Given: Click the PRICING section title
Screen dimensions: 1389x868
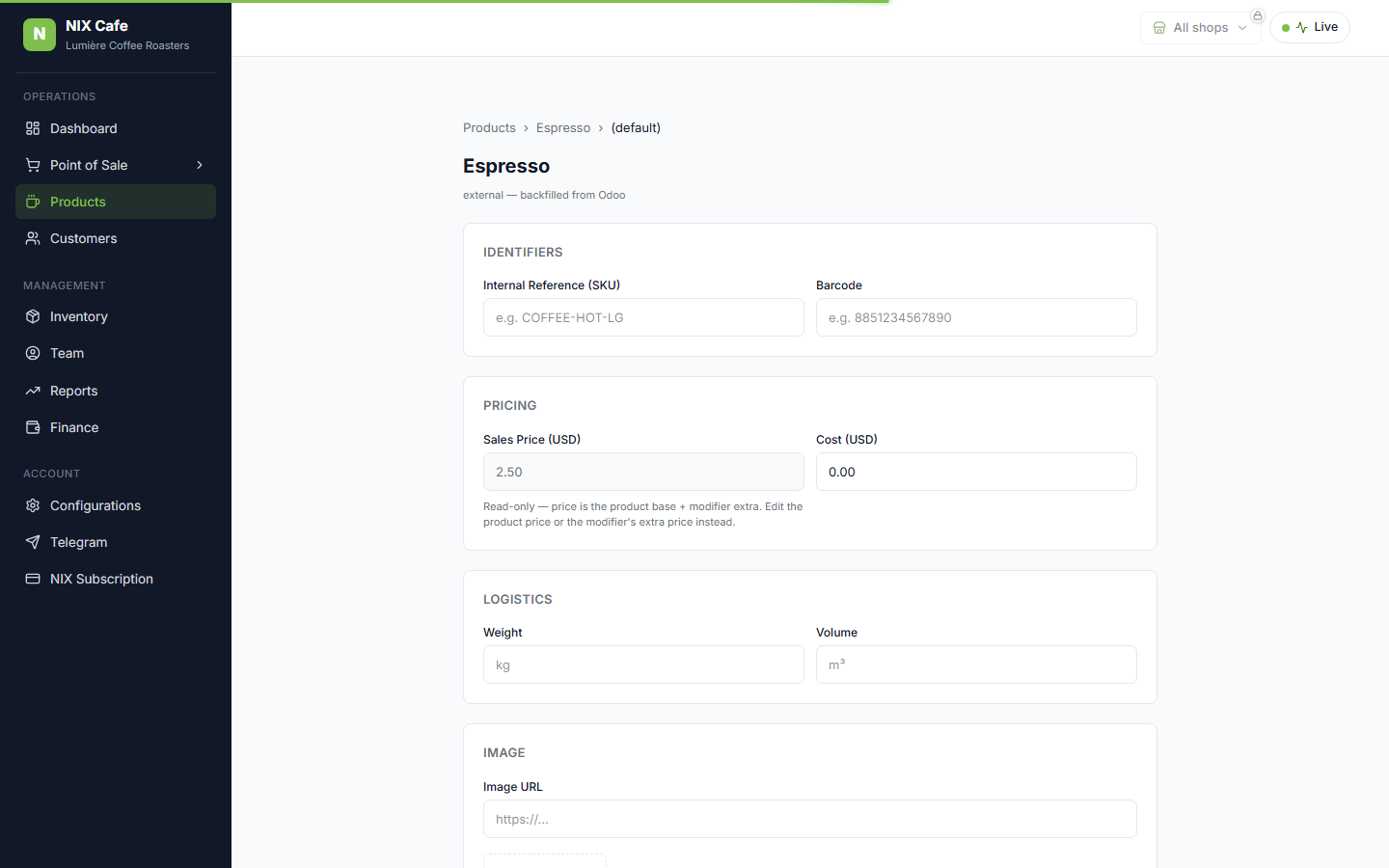Looking at the screenshot, I should (510, 405).
